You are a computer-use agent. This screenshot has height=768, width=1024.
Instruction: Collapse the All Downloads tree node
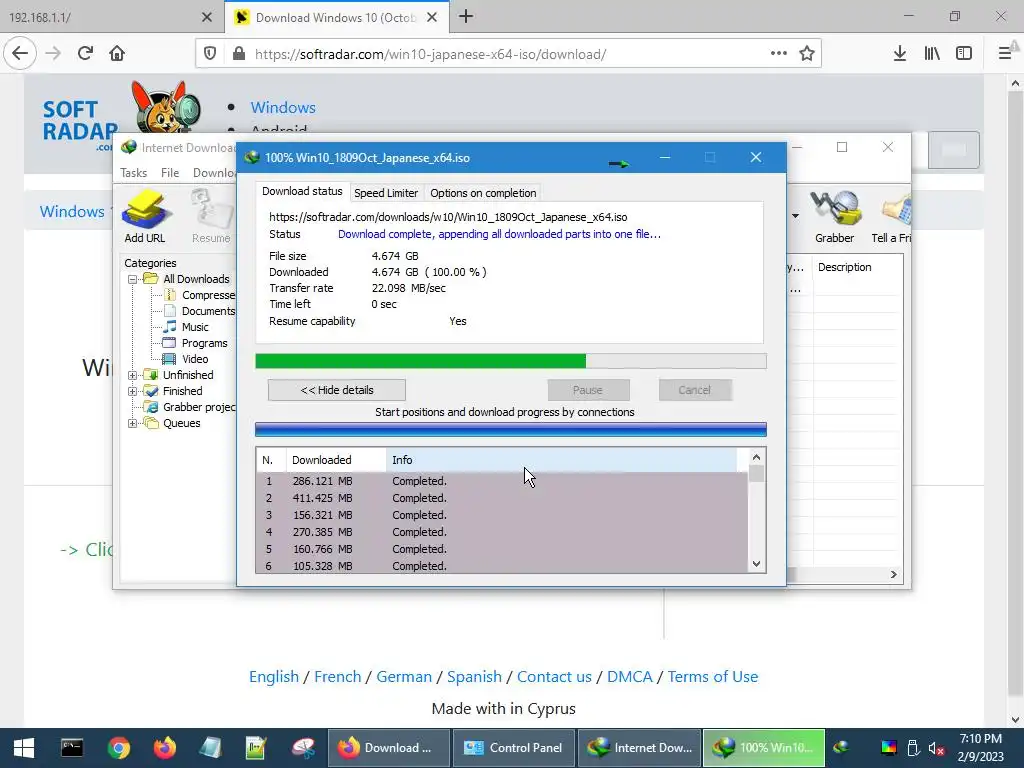pyautogui.click(x=133, y=279)
